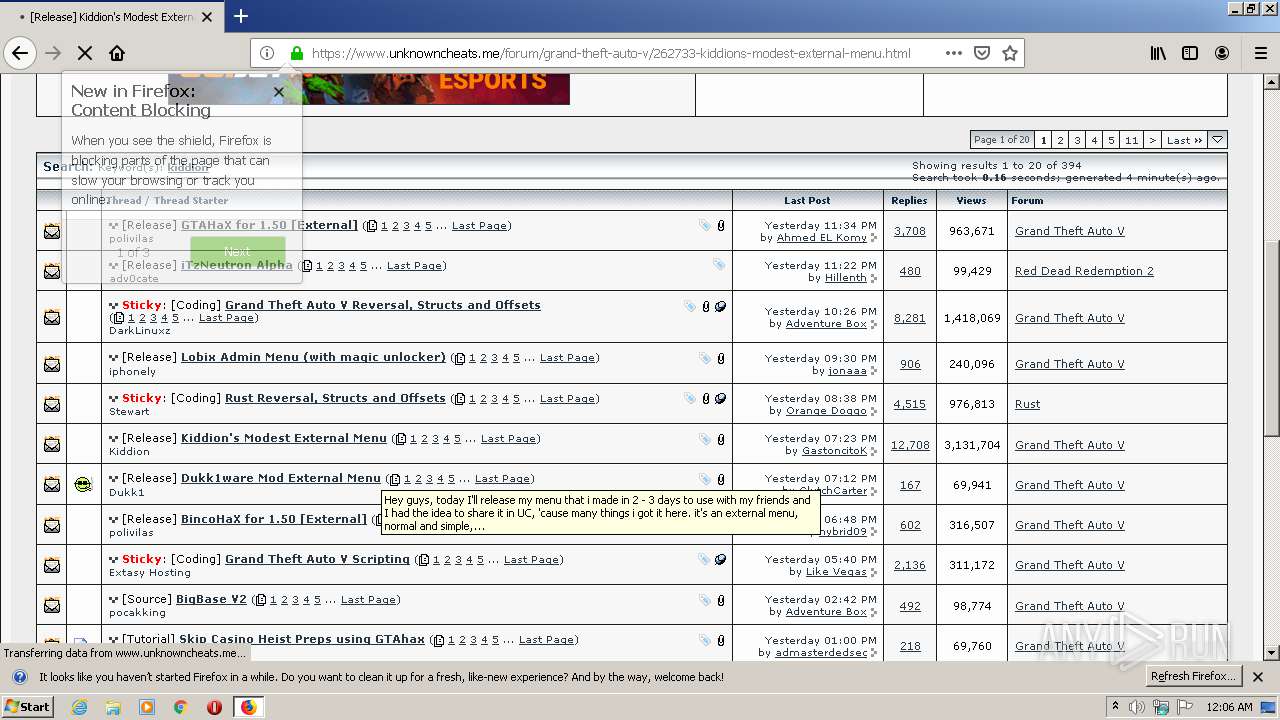Image resolution: width=1280 pixels, height=720 pixels.
Task: Open Opera browser from taskbar
Action: tap(214, 707)
